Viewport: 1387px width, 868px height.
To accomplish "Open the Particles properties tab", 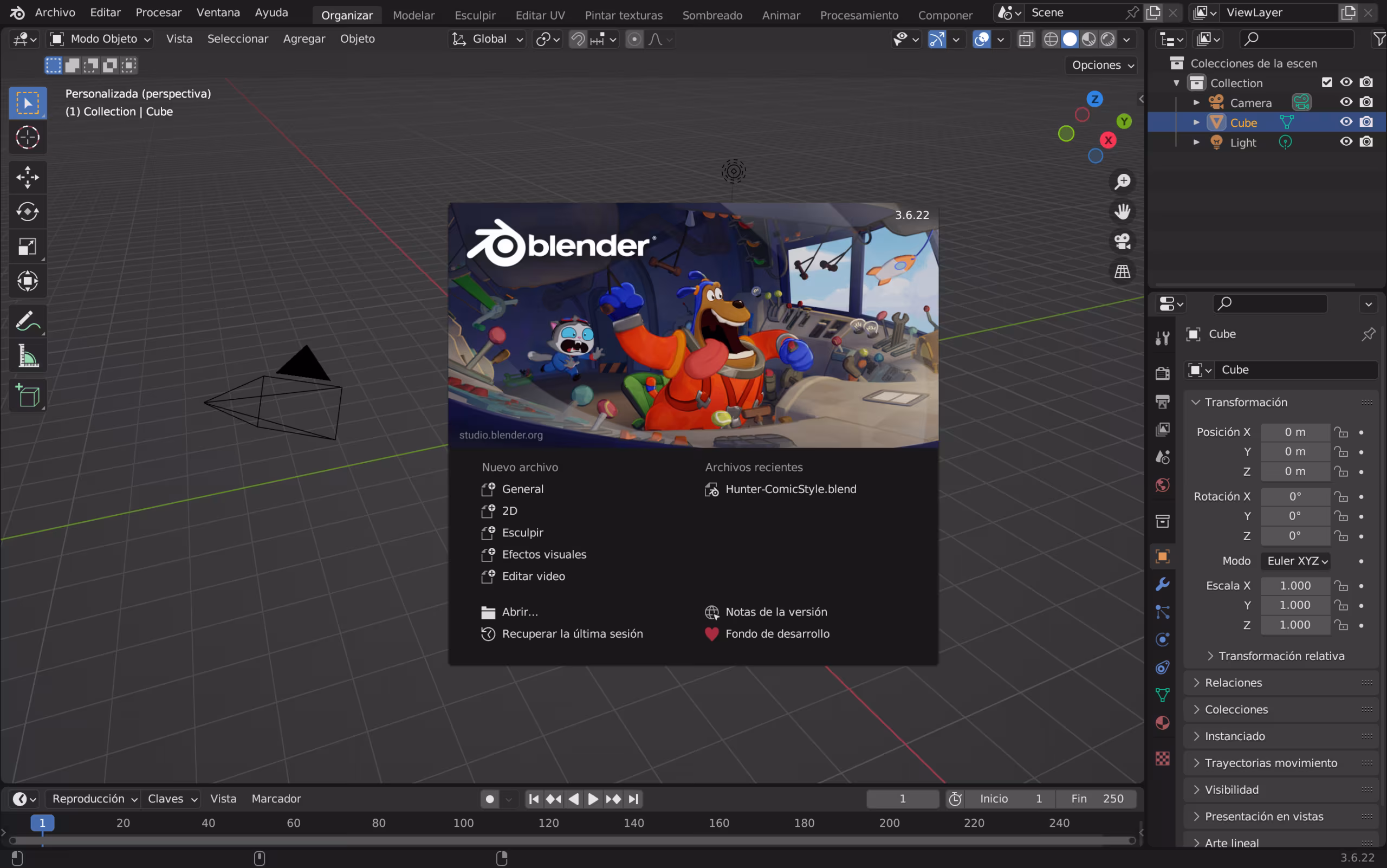I will tap(1163, 611).
